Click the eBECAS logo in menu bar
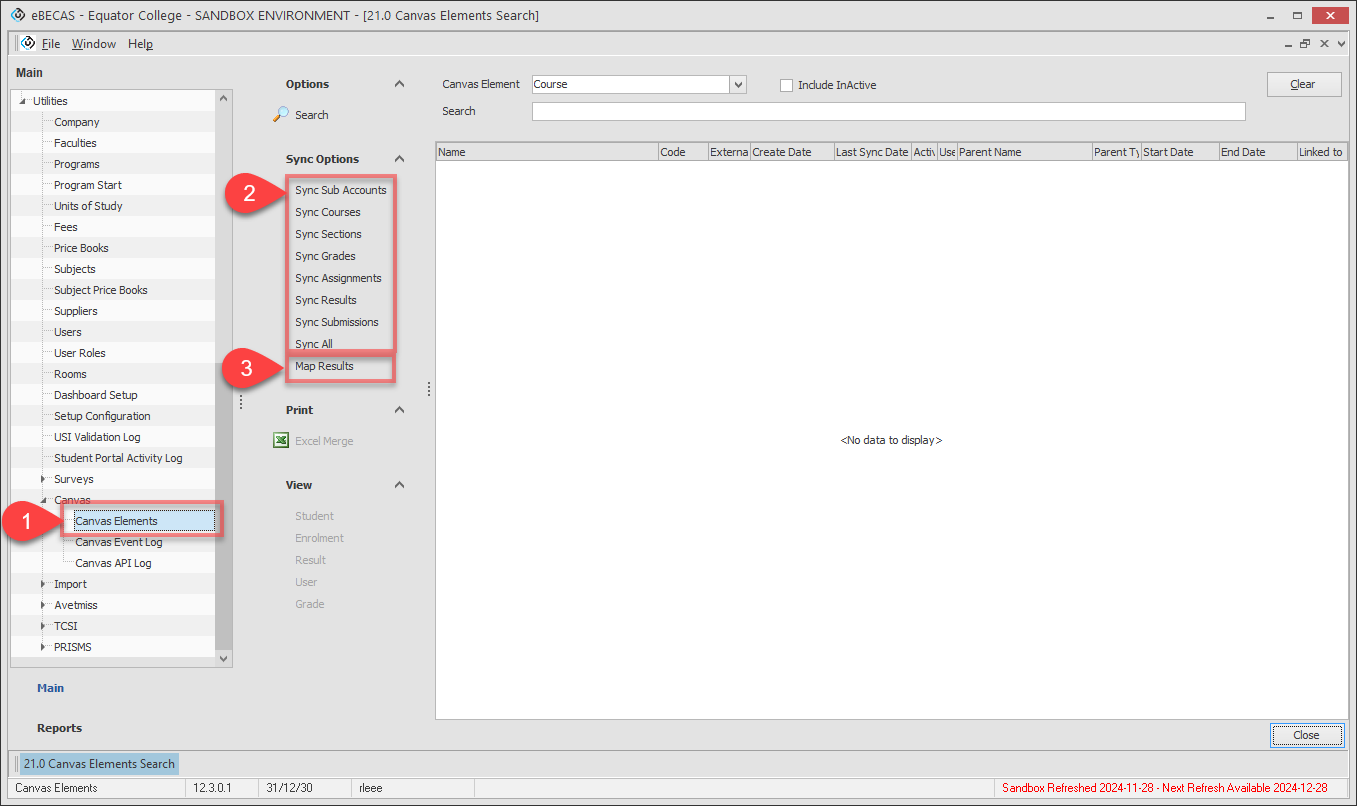The image size is (1357, 806). [27, 44]
